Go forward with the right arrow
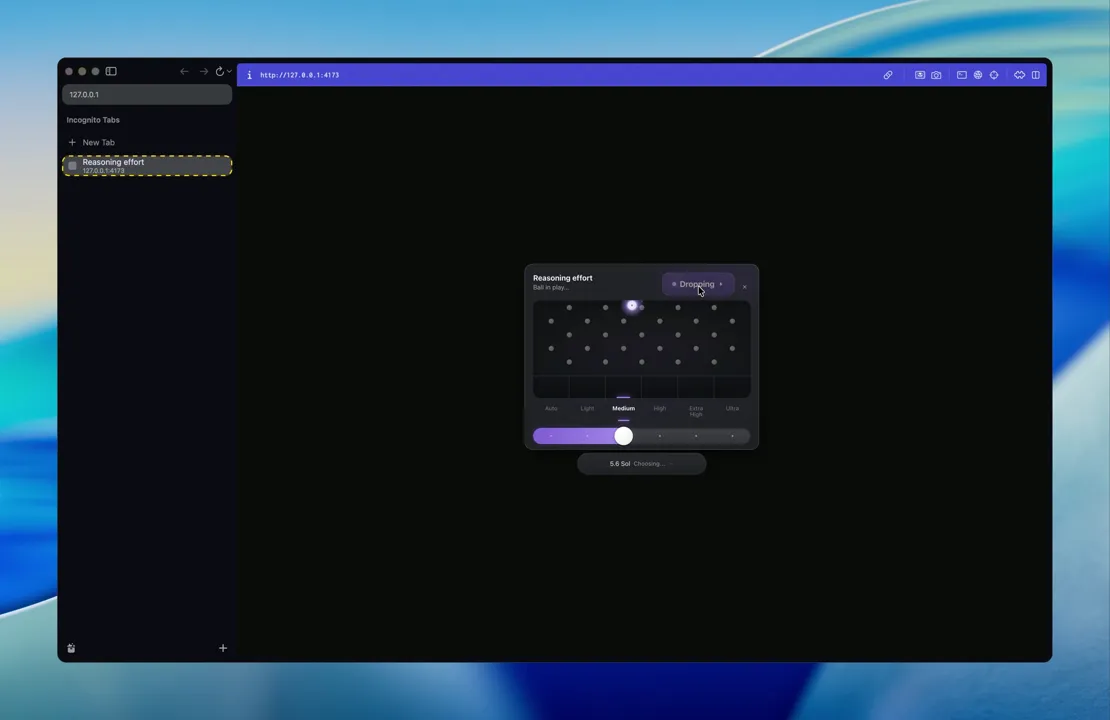 (x=203, y=72)
